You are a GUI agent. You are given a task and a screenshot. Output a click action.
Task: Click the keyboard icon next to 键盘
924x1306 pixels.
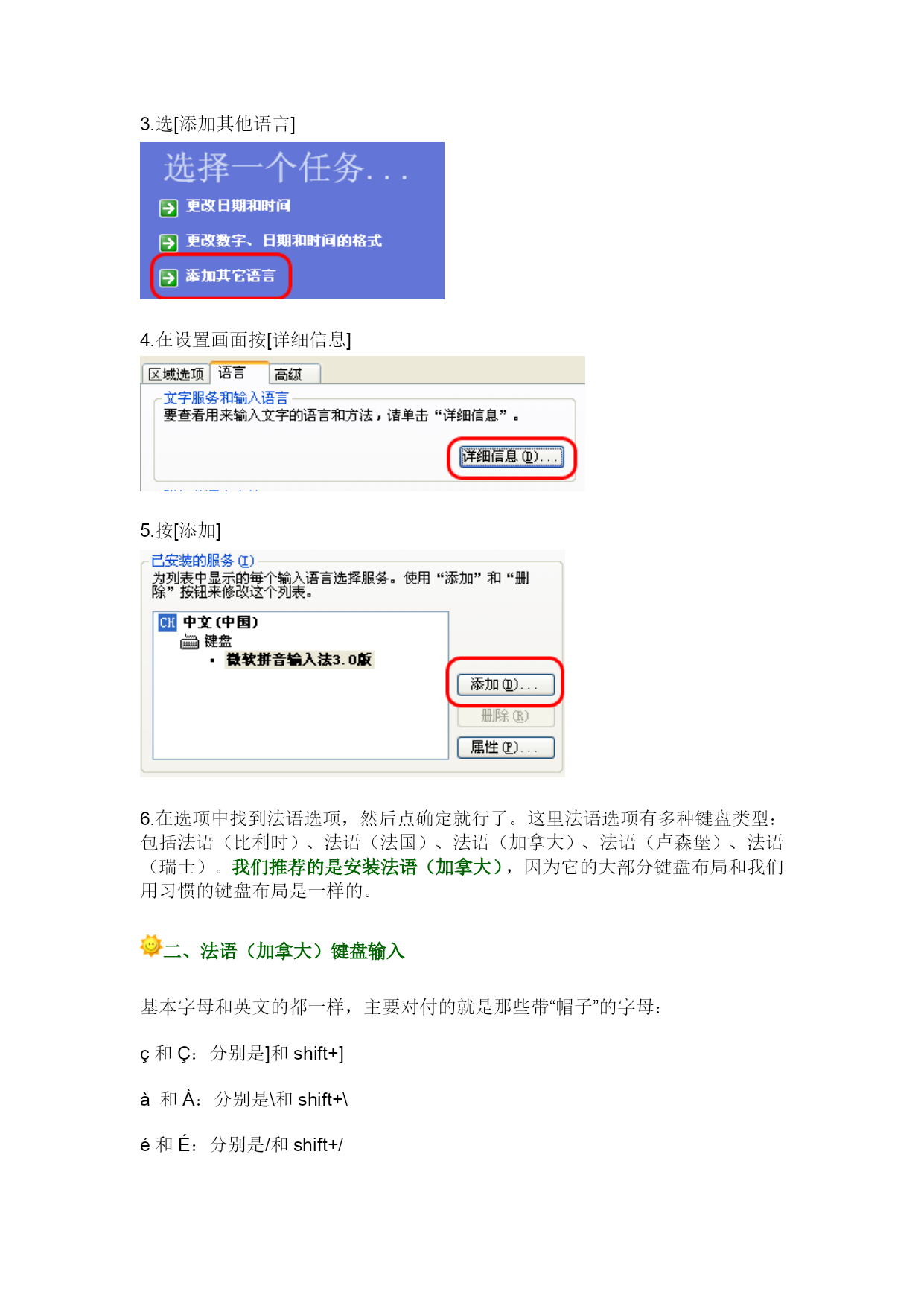[x=190, y=642]
